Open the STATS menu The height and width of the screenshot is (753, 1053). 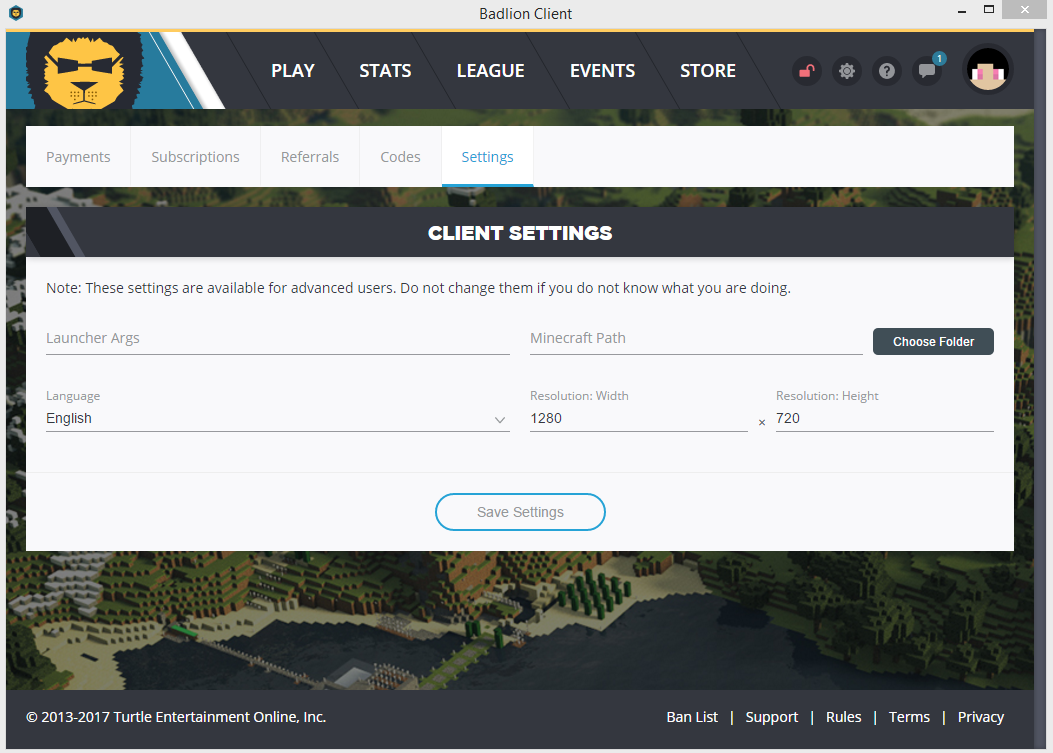click(385, 71)
